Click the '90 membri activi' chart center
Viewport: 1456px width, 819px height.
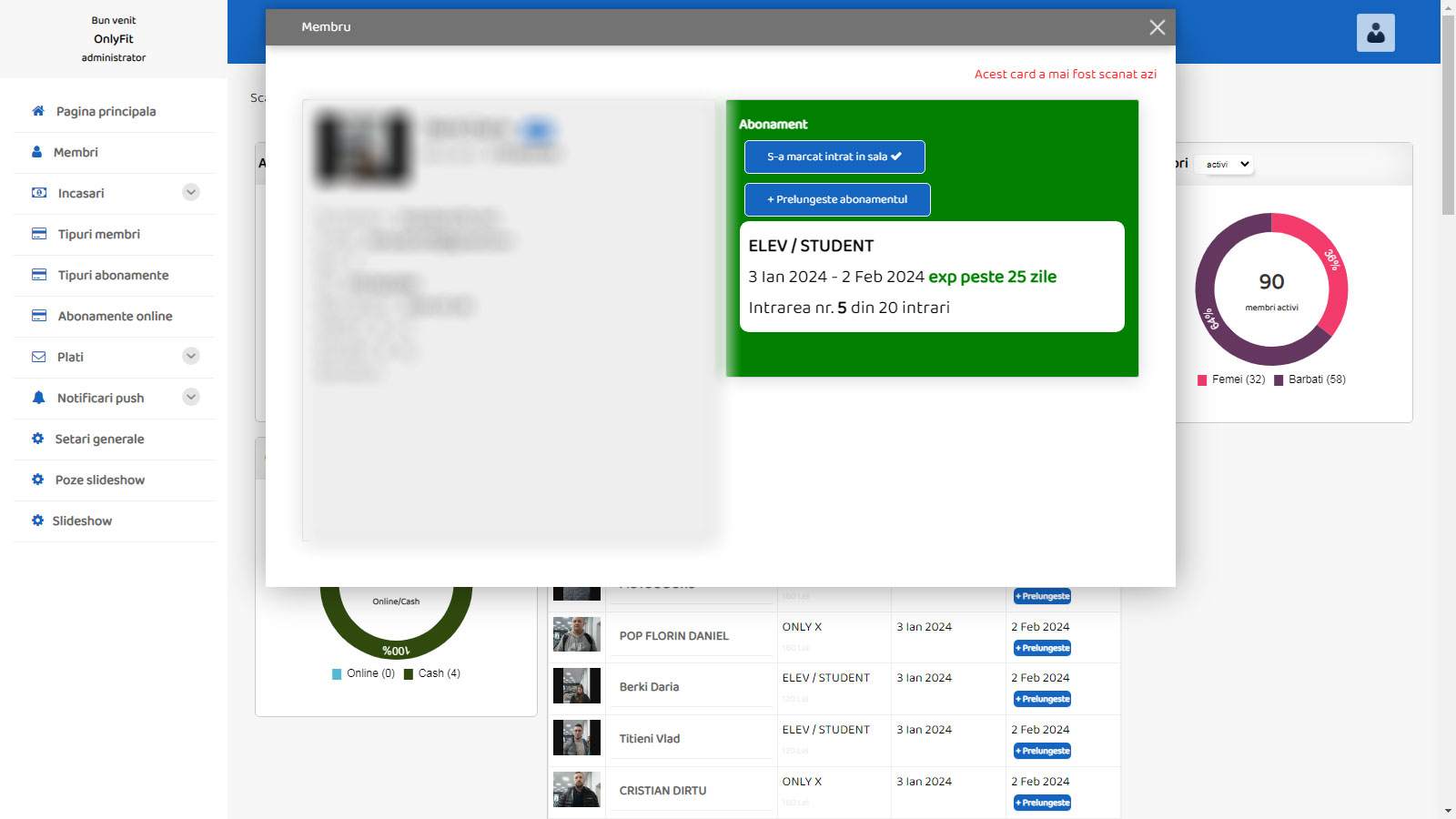click(x=1271, y=289)
